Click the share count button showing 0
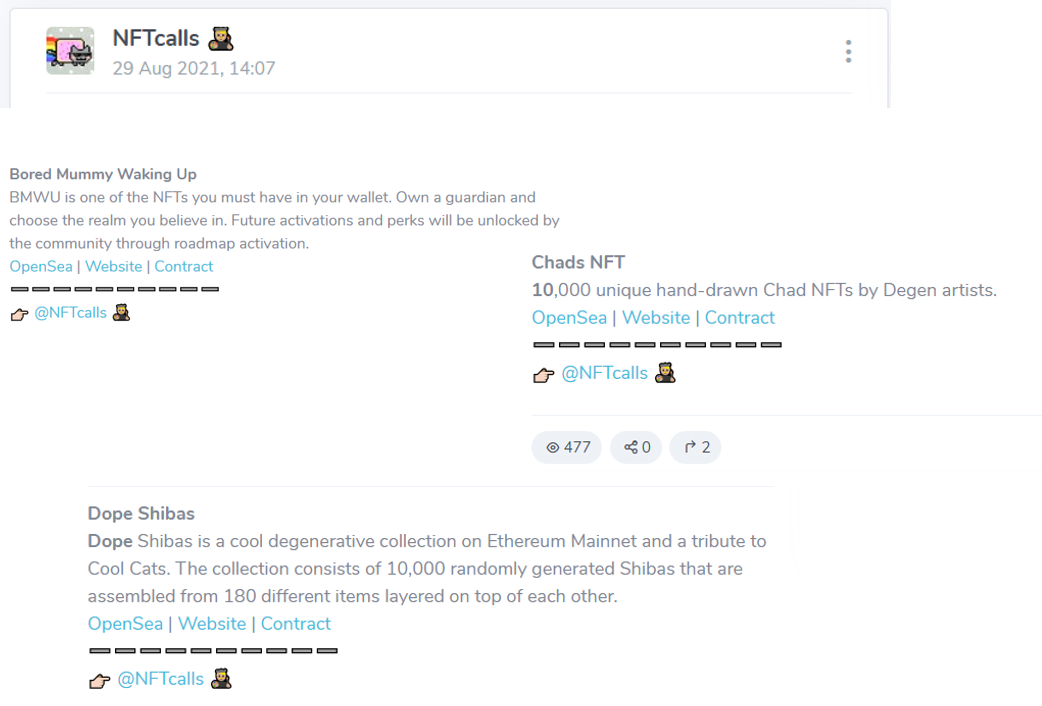 click(x=636, y=447)
